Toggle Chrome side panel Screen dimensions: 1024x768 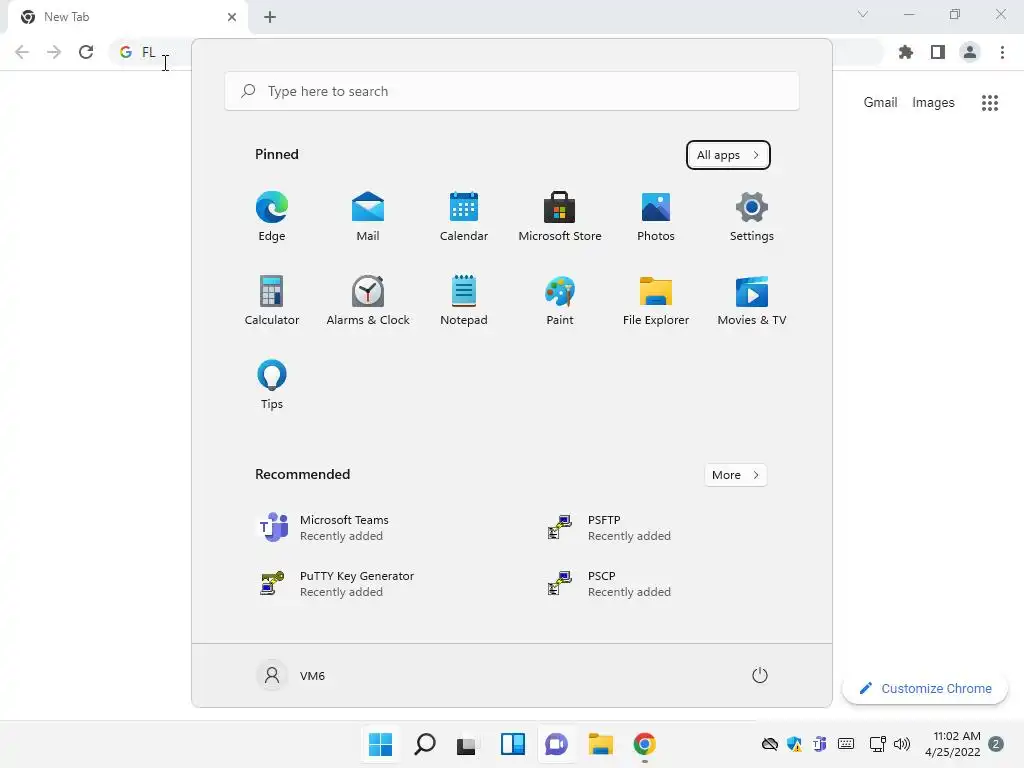pyautogui.click(x=938, y=52)
